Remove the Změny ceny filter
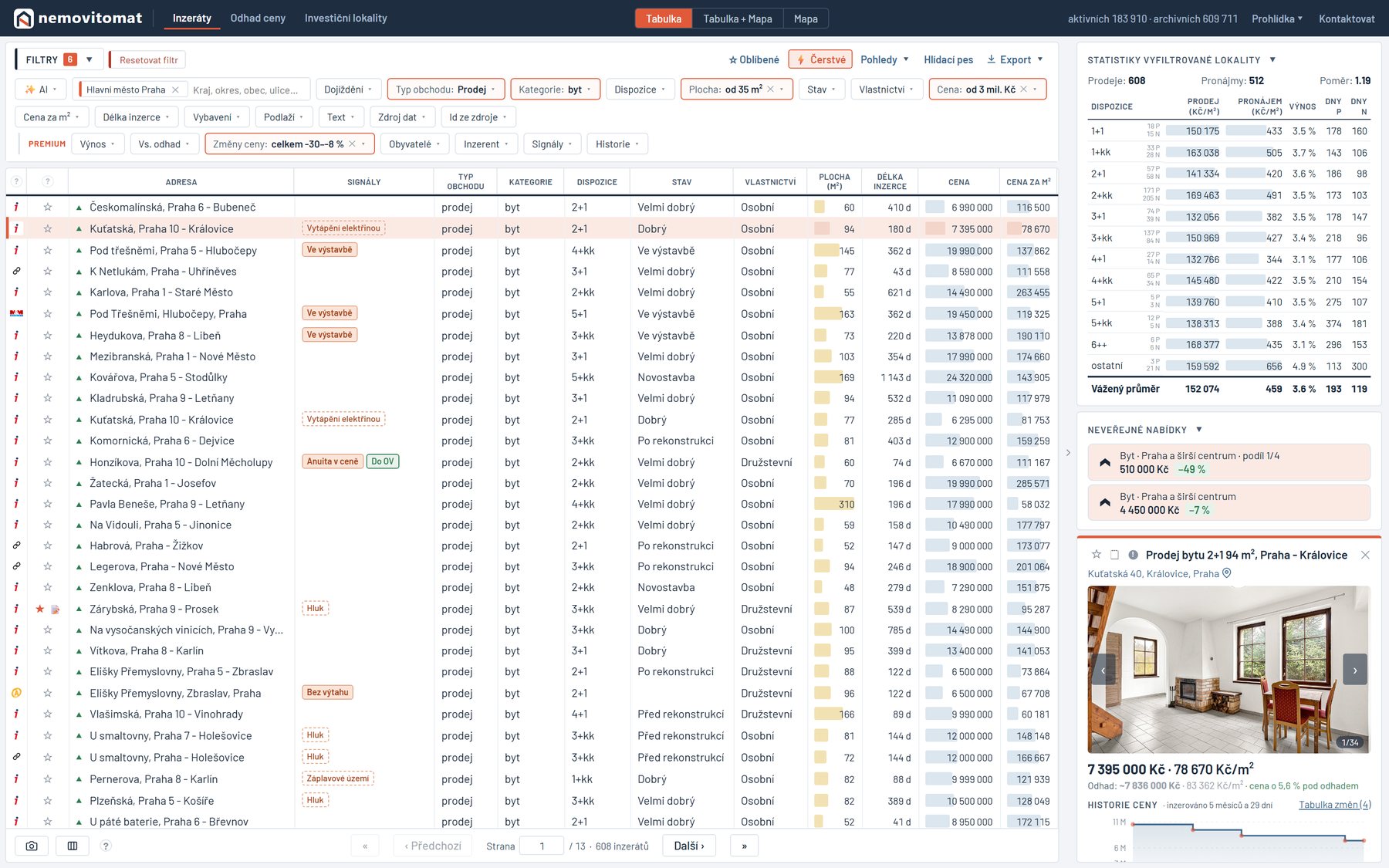 tap(352, 144)
